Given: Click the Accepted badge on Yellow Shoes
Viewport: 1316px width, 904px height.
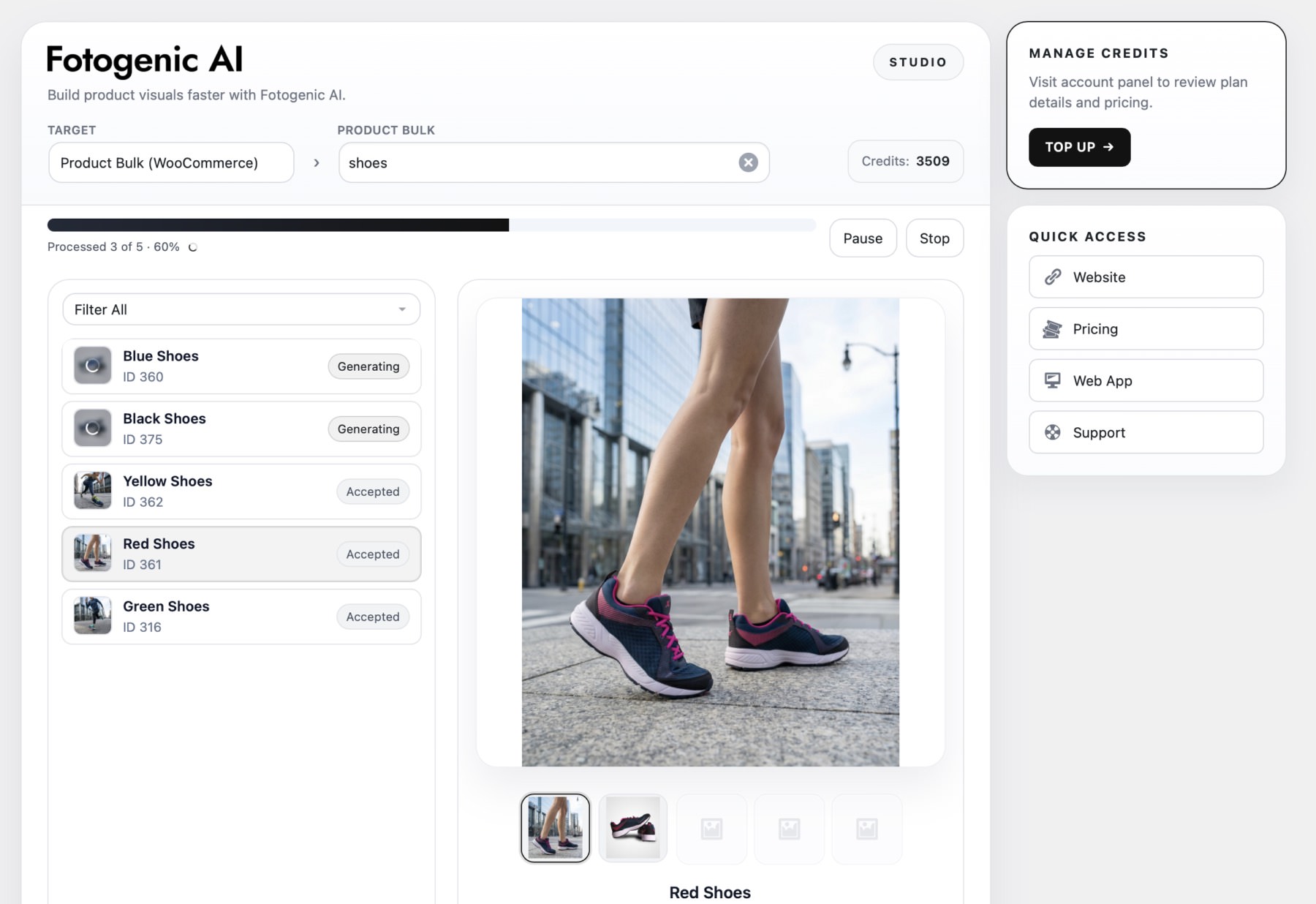Looking at the screenshot, I should click(373, 491).
